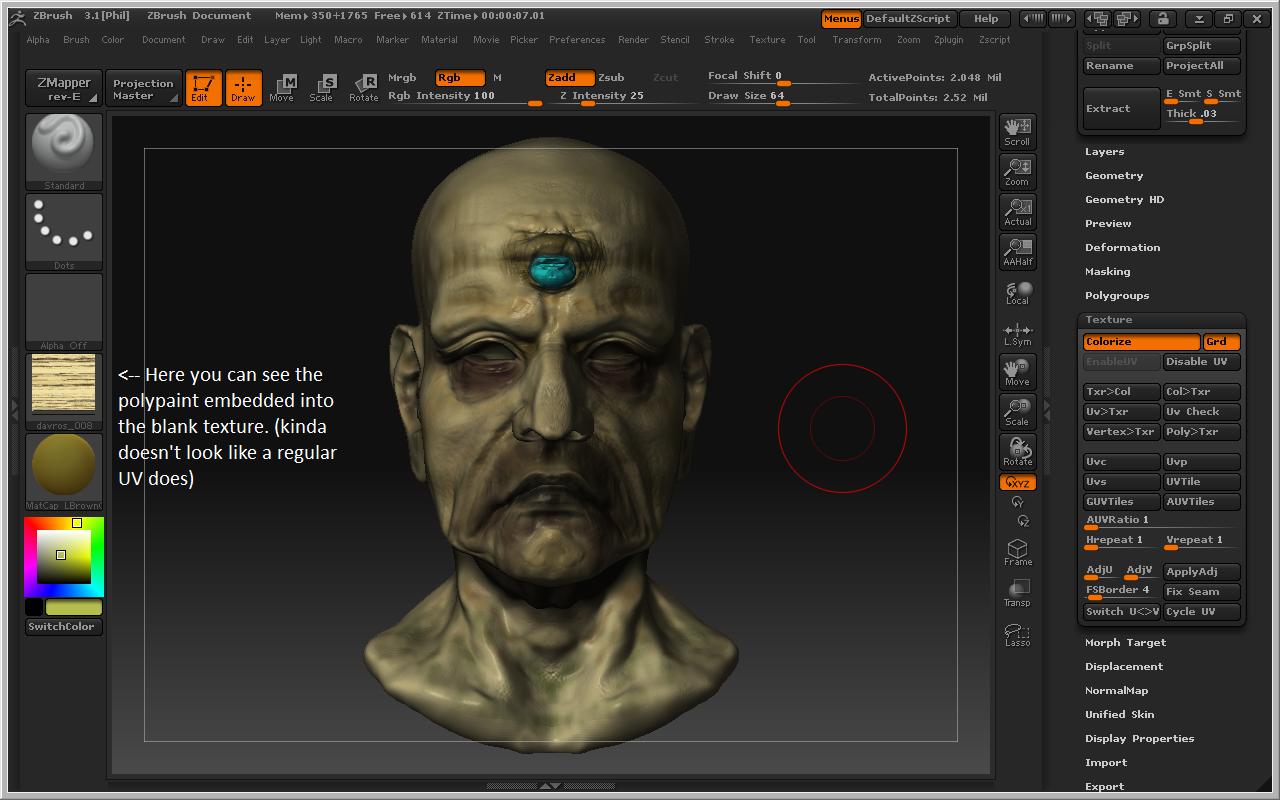Select the Rotate tool in top shelf
Viewport: 1280px width, 800px height.
tap(363, 88)
